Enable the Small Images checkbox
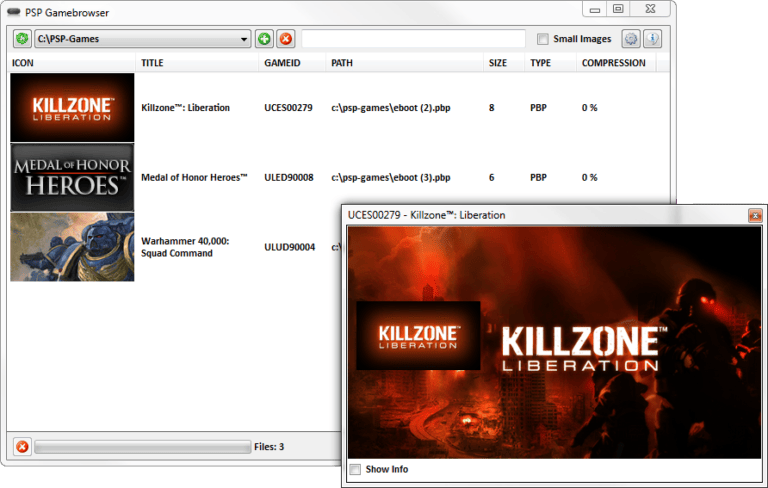Screen dimensions: 768x488 (543, 40)
